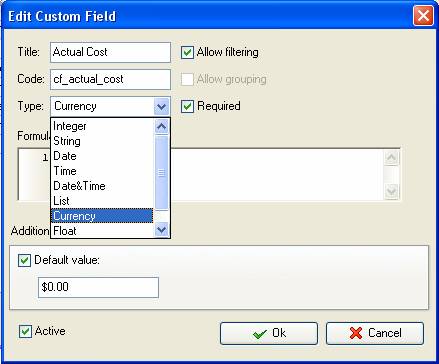Click the red X Cancel button
Screen dimensions: 439x364
pos(375,333)
